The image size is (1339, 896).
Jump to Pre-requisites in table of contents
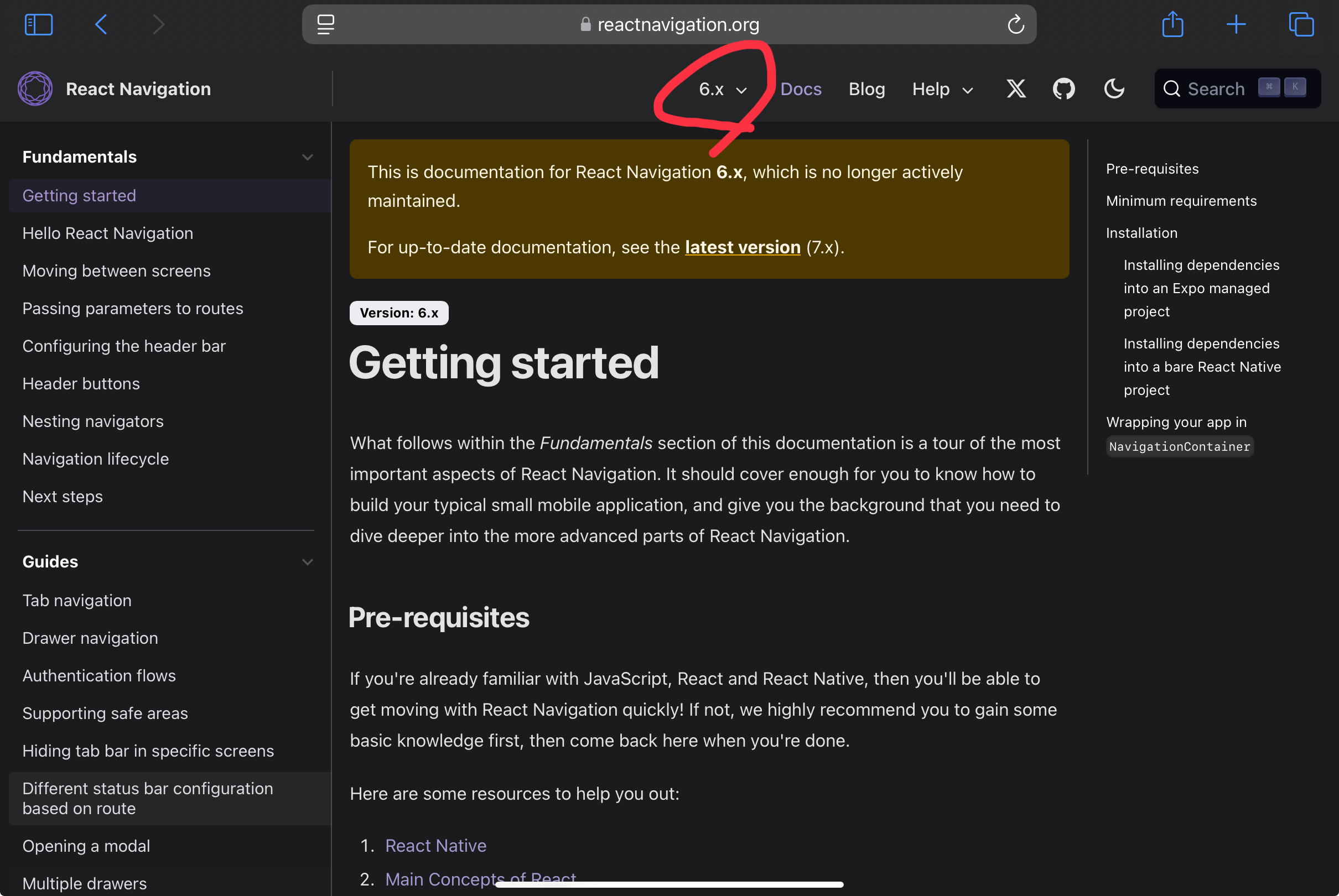pyautogui.click(x=1152, y=169)
